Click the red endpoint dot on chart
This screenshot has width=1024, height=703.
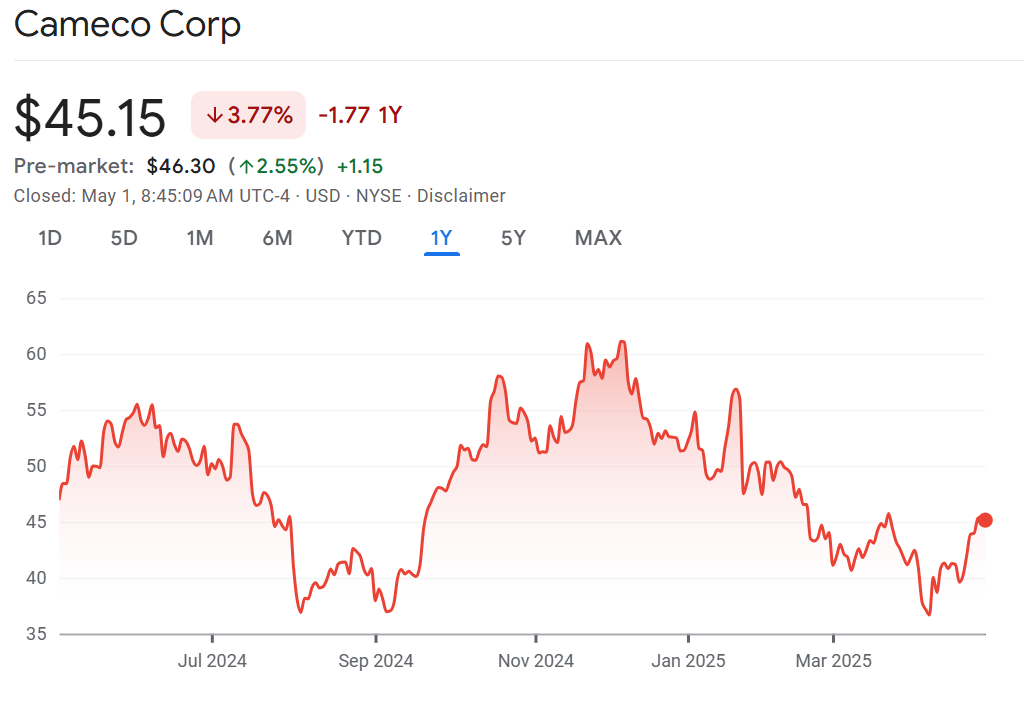coord(984,520)
